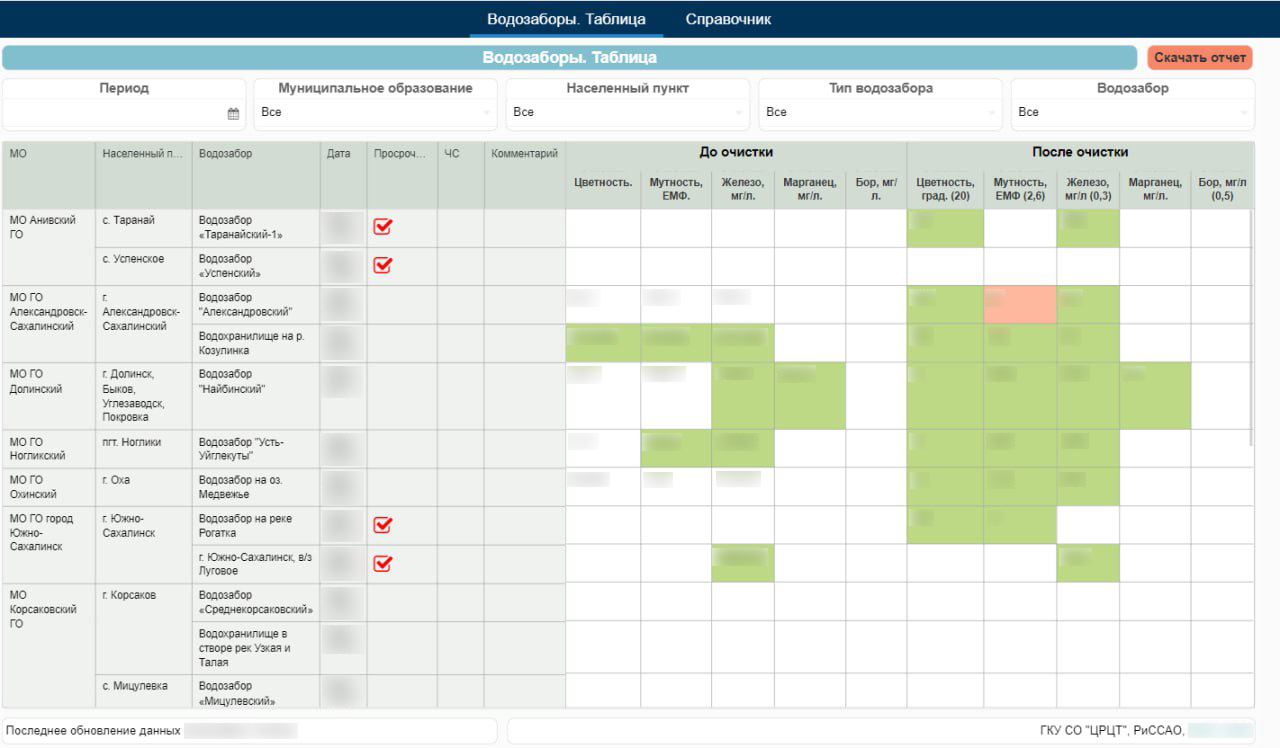Select the МО Анивский ГО cell
1280x748 pixels.
pos(49,247)
